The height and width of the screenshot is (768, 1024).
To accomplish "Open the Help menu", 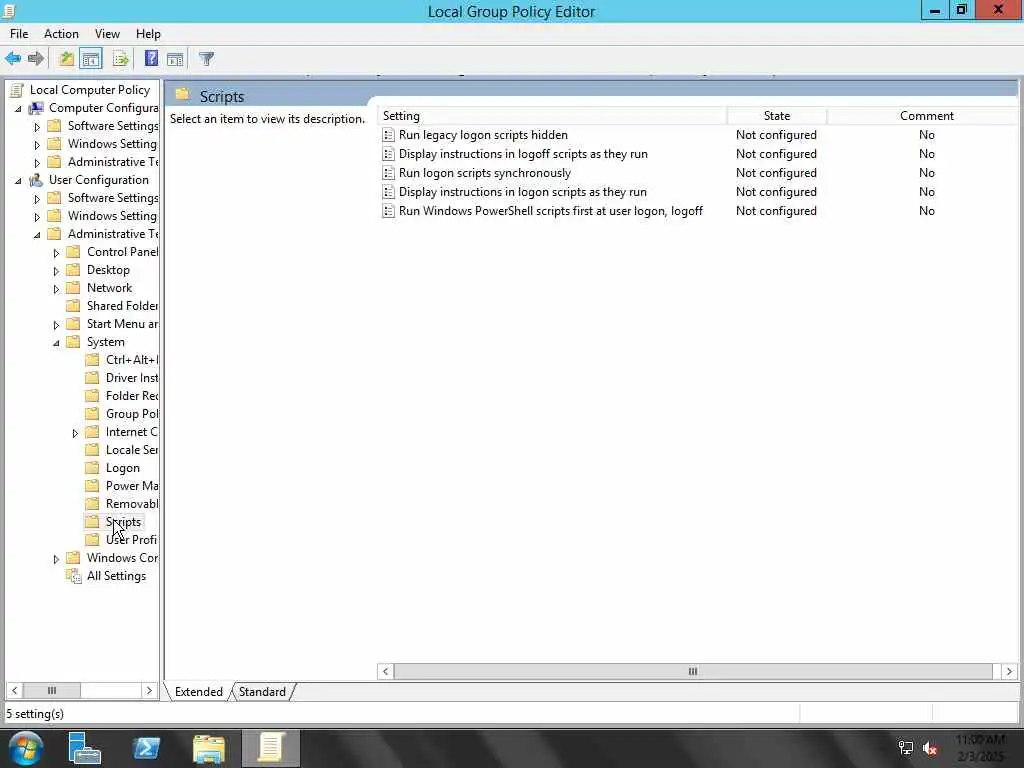I will [x=148, y=34].
